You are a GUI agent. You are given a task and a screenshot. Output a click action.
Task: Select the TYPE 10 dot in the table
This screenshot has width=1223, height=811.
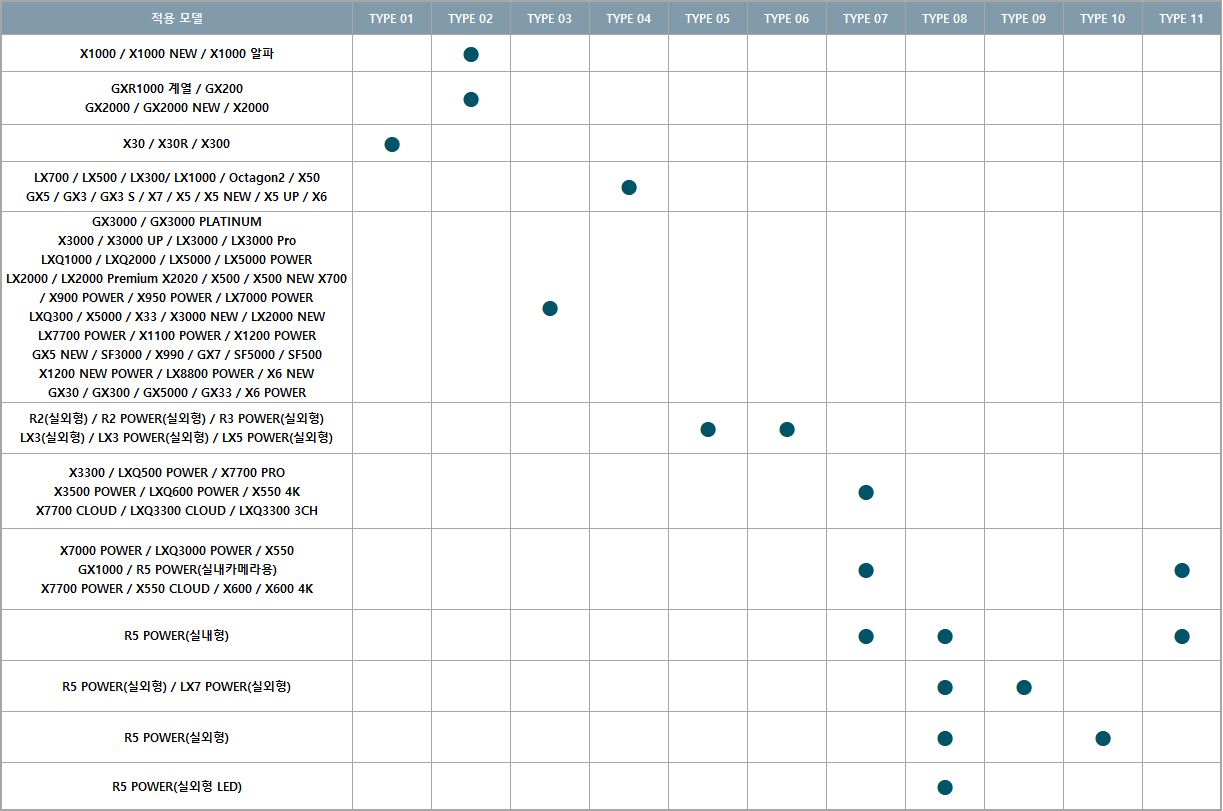click(x=1103, y=738)
